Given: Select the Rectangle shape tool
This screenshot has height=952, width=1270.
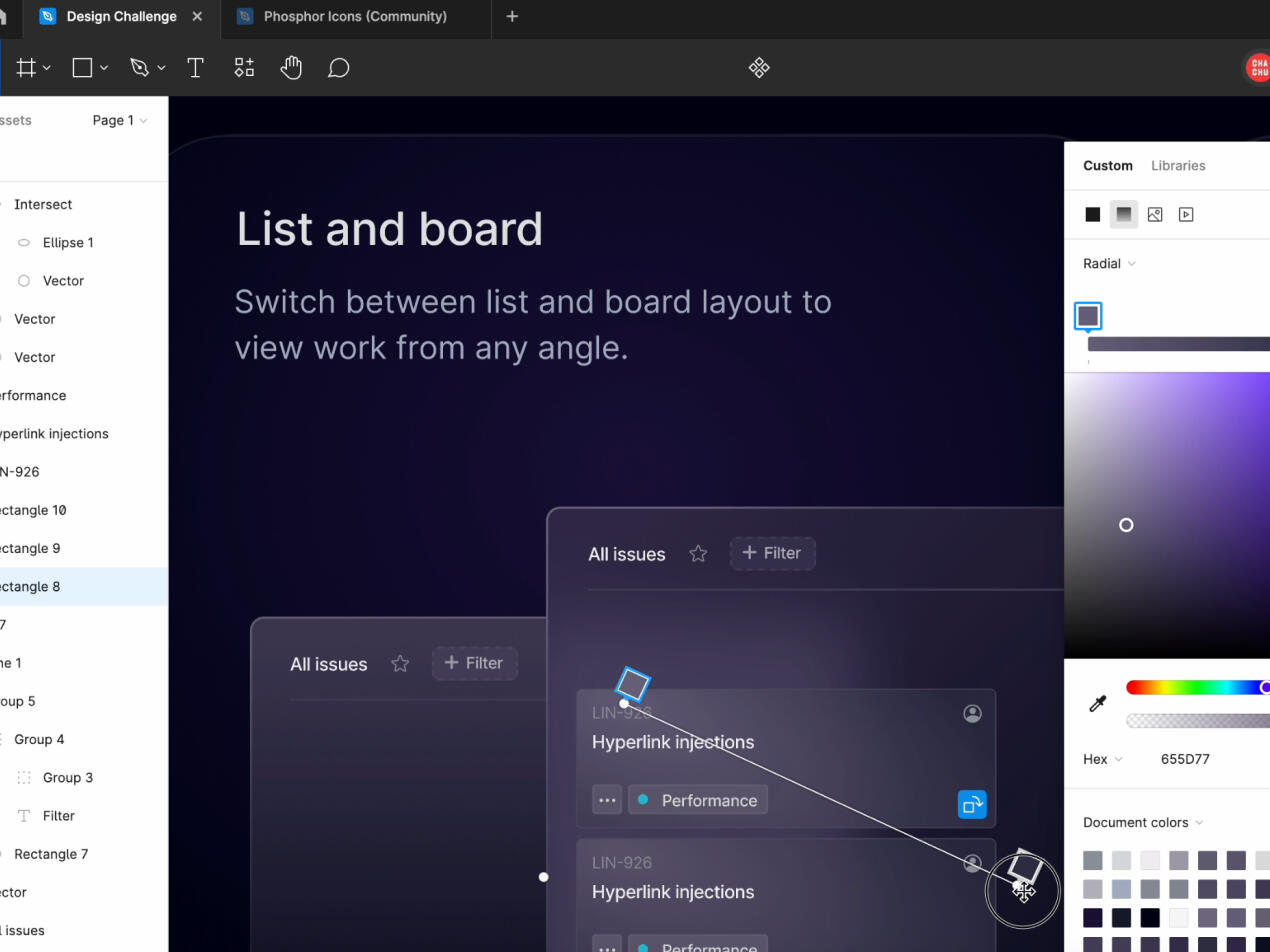Looking at the screenshot, I should point(83,68).
